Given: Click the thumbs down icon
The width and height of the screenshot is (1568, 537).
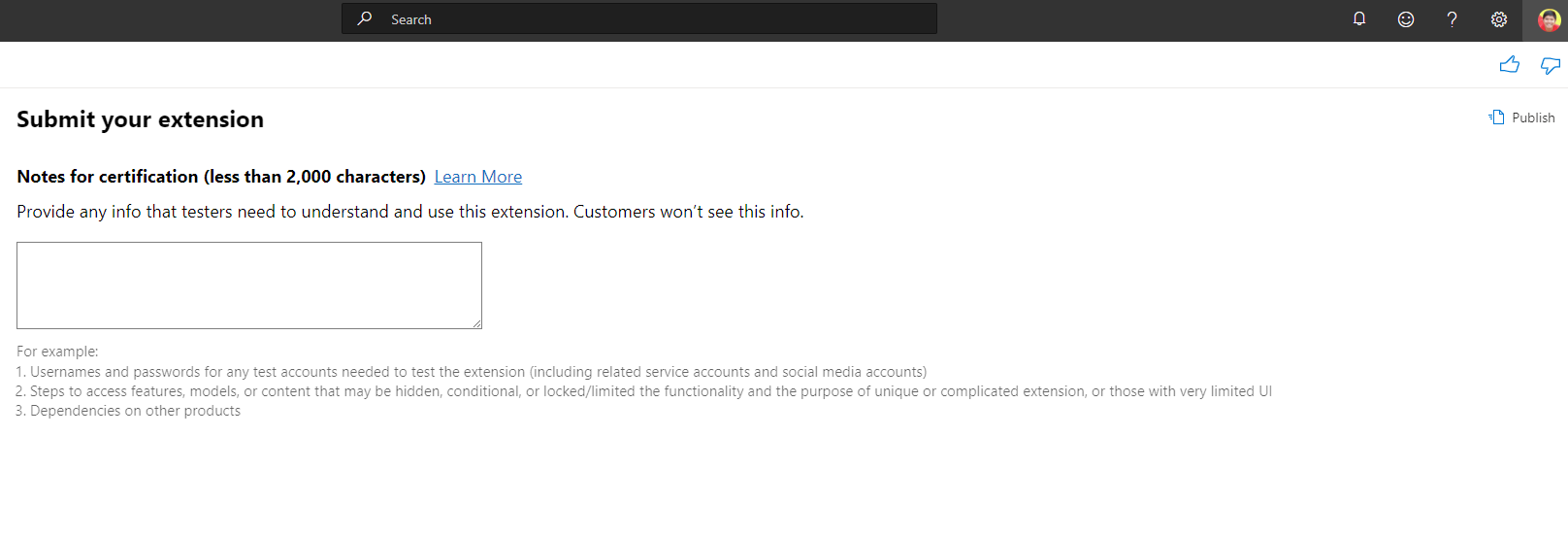Looking at the screenshot, I should click(1551, 65).
